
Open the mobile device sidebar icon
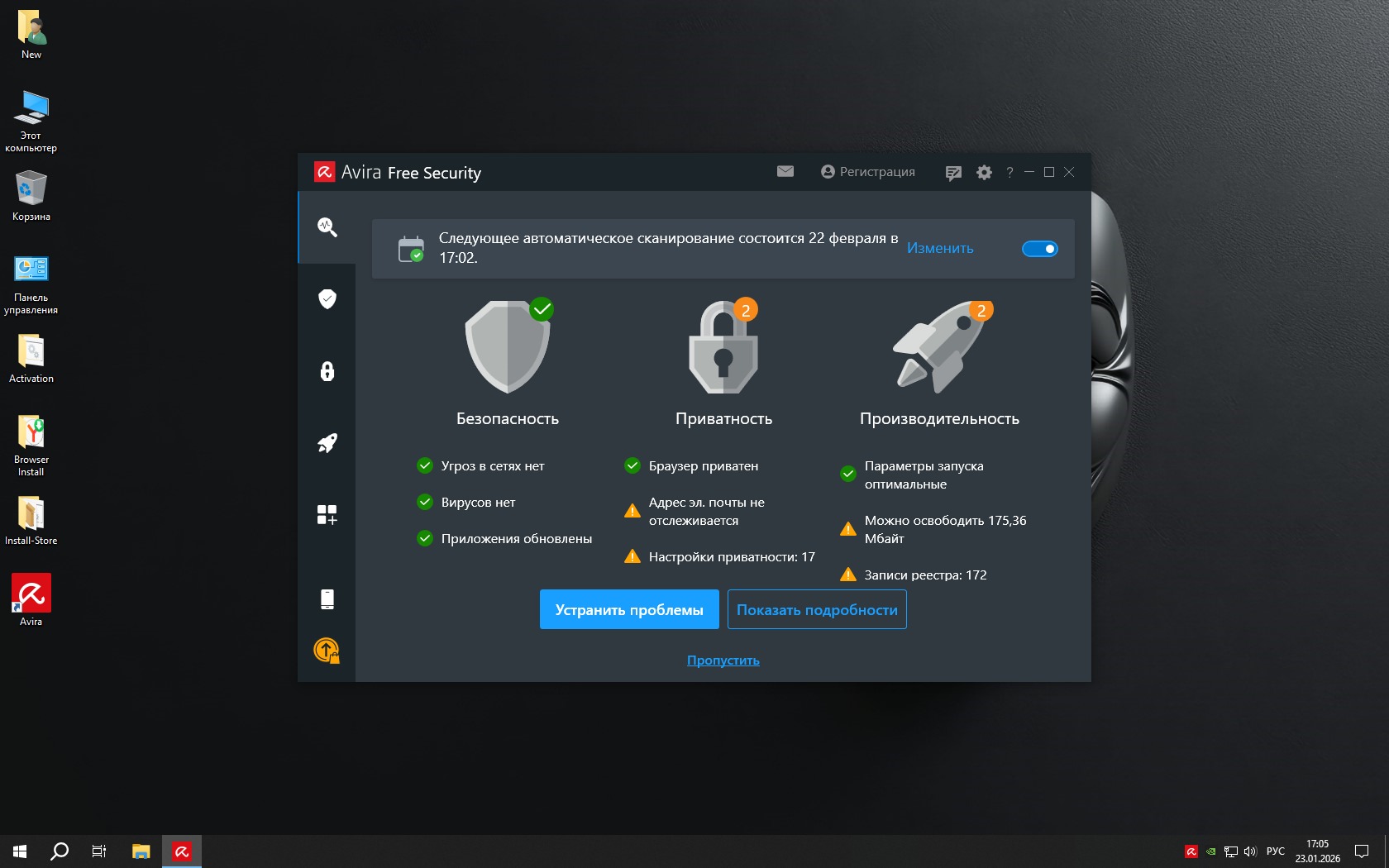pos(327,599)
